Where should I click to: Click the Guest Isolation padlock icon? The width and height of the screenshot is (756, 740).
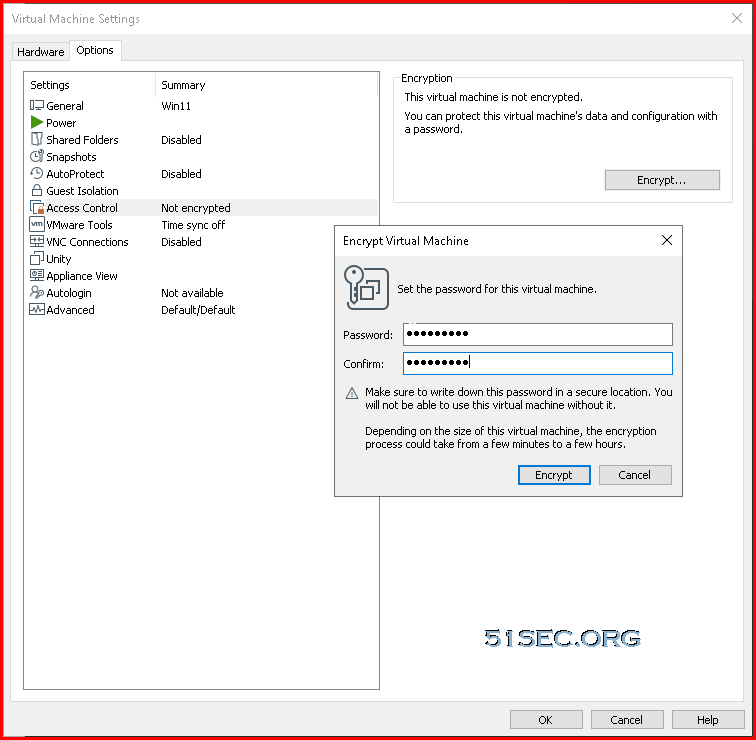[37, 190]
